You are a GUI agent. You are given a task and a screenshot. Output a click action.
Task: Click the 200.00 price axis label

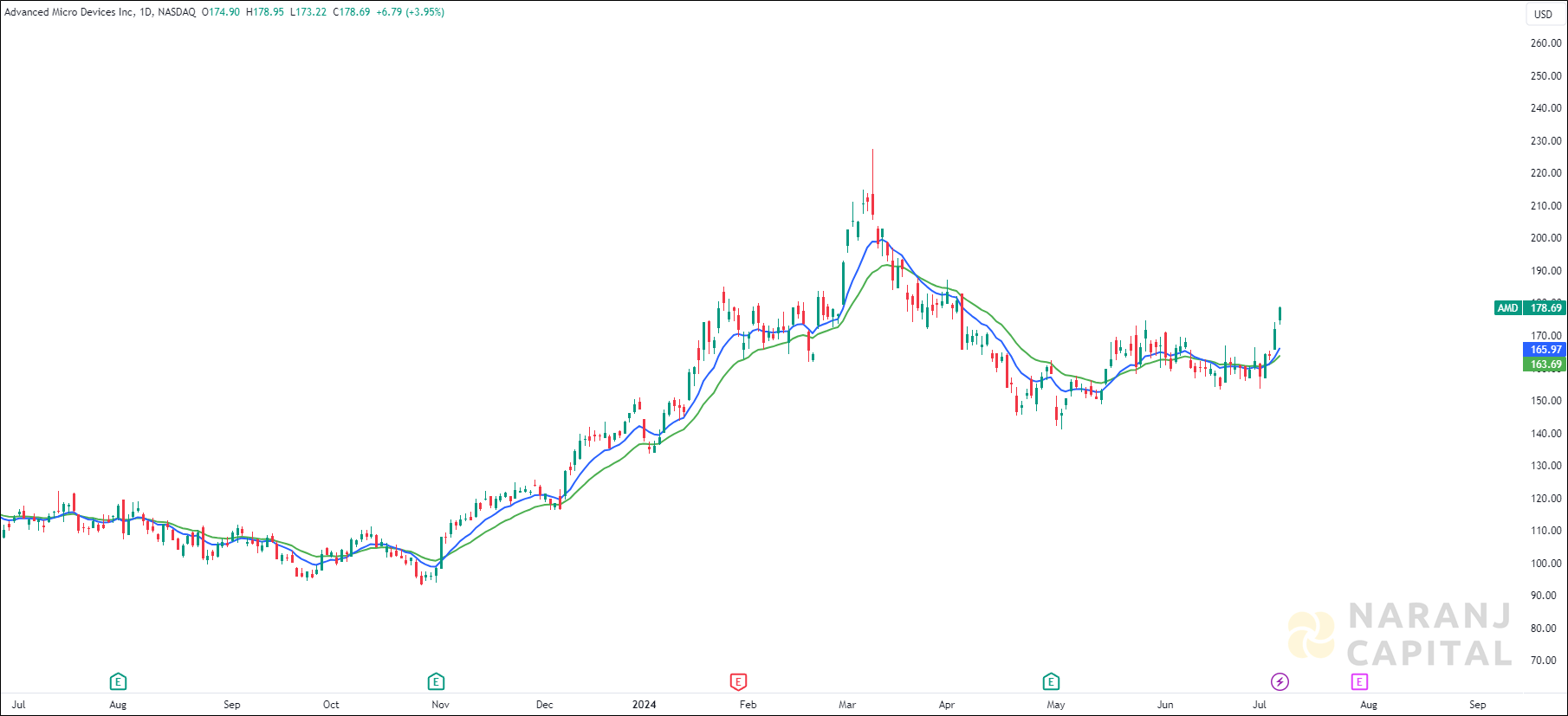pyautogui.click(x=1545, y=238)
